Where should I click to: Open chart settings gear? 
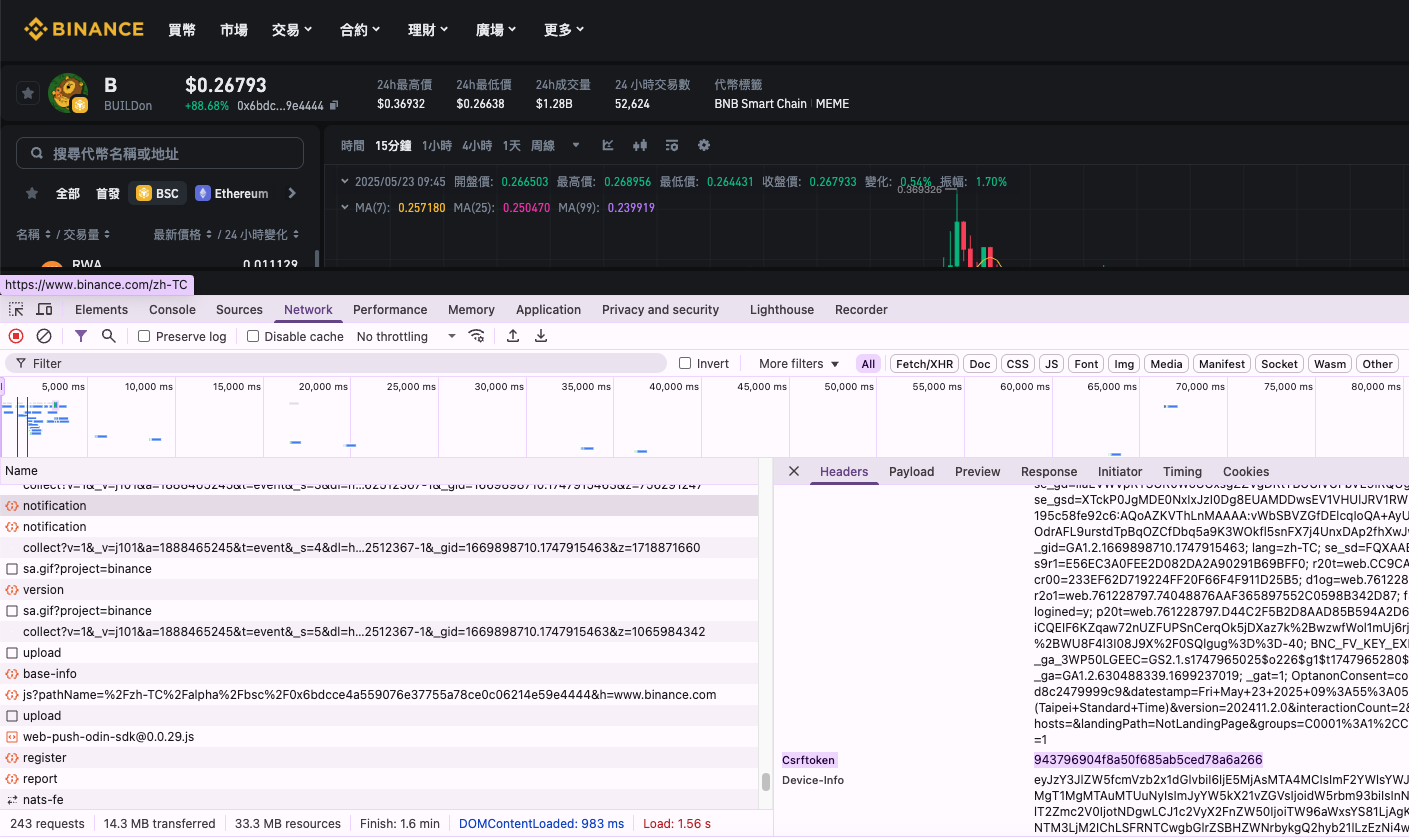(704, 145)
